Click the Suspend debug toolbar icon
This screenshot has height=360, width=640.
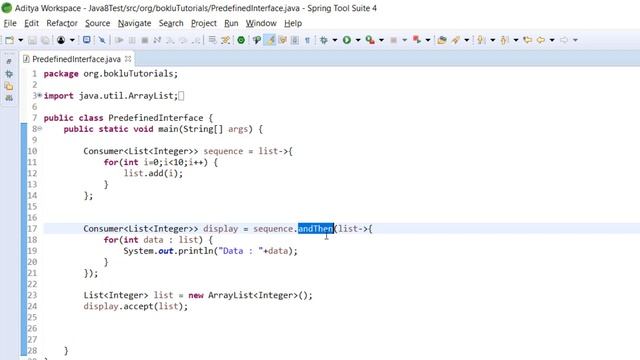132,40
